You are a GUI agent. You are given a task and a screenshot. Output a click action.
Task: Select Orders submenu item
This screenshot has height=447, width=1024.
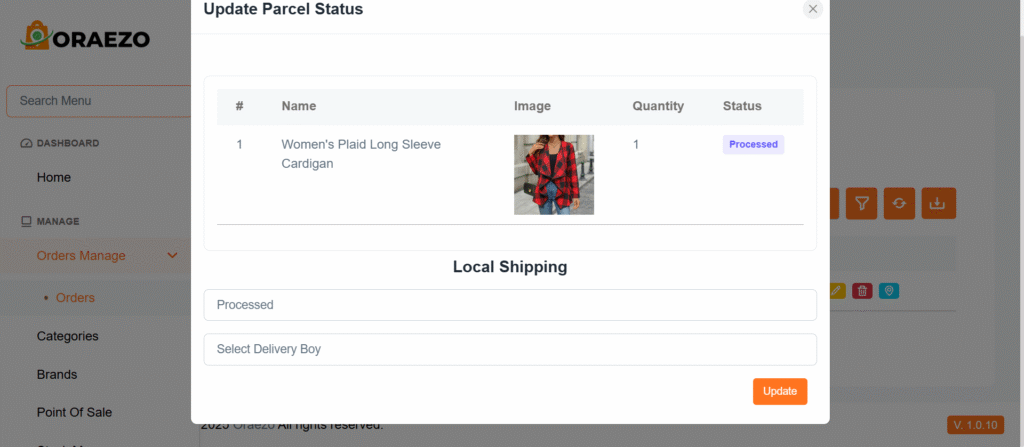point(75,298)
